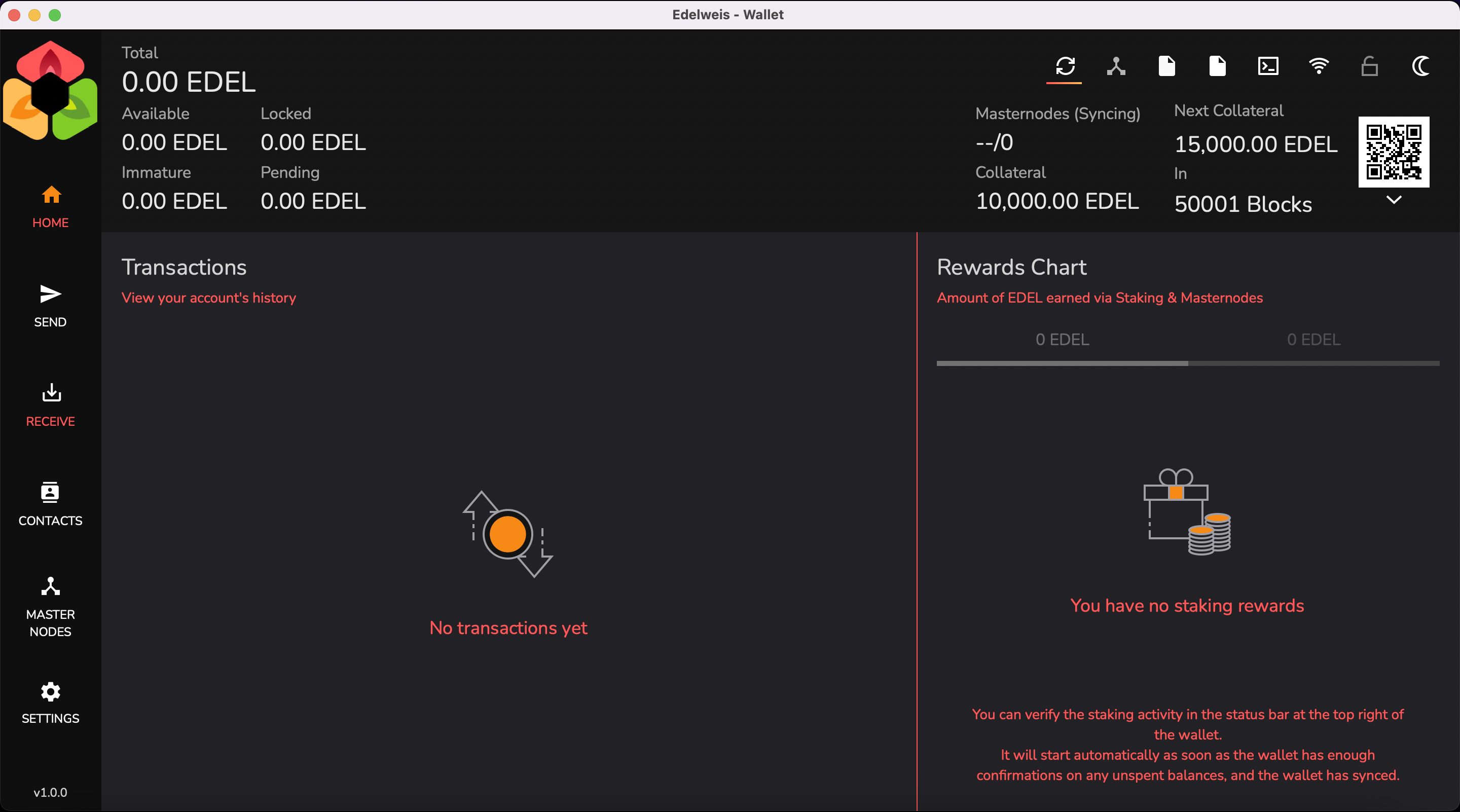Open the Receive page from sidebar

point(51,405)
